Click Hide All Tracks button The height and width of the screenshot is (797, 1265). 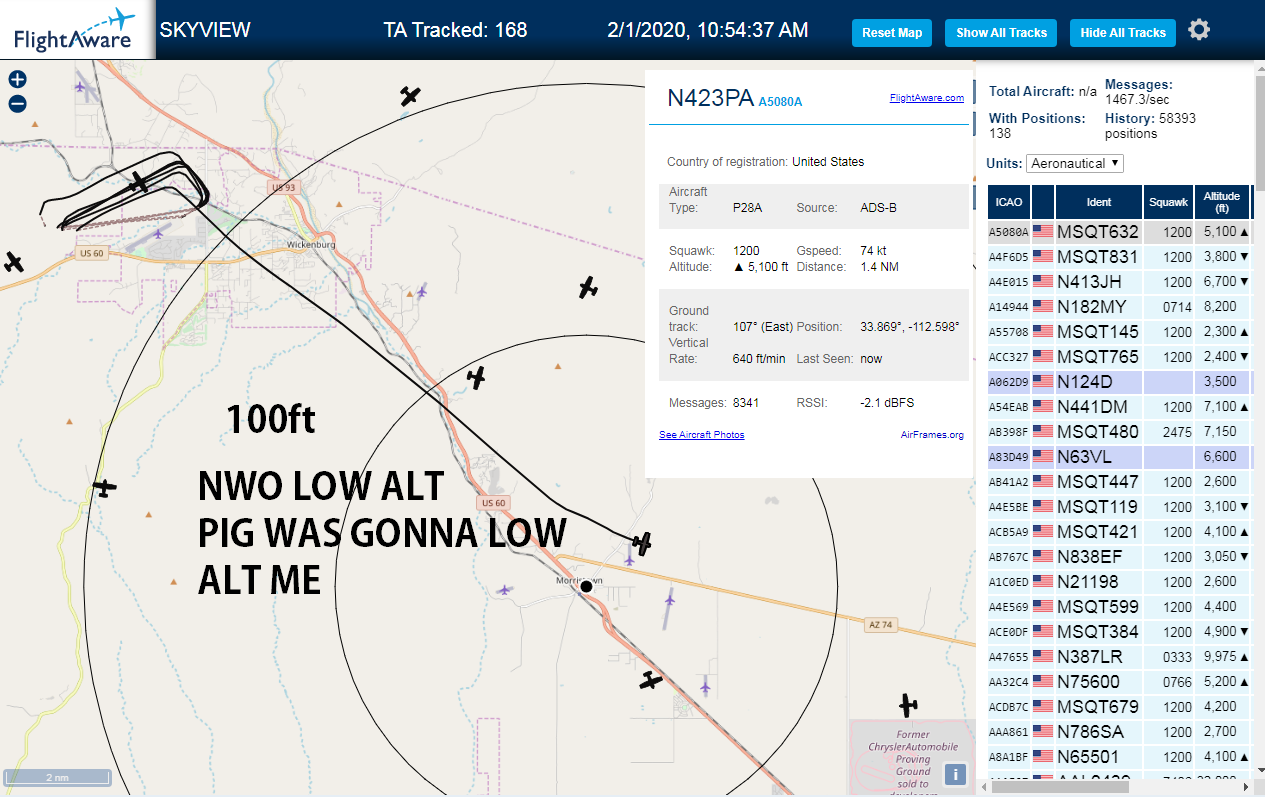1123,32
